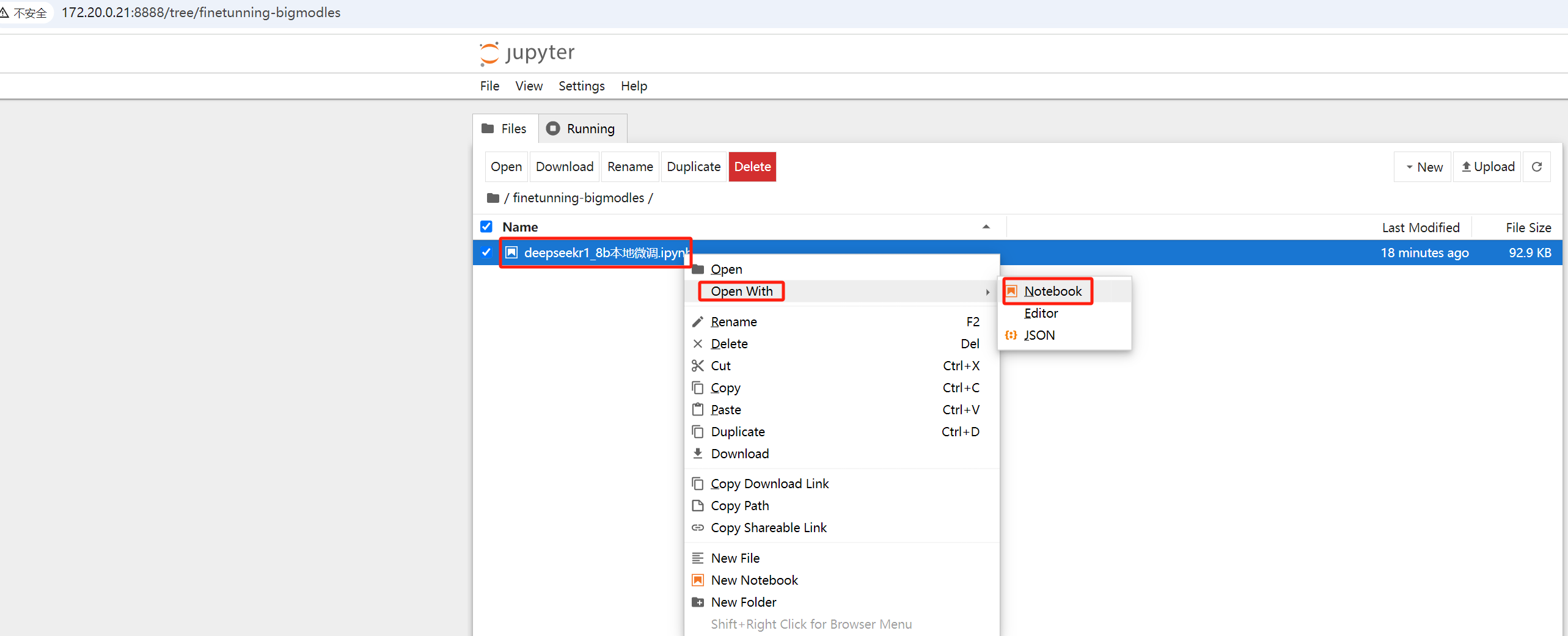Click the breadcrumb root folder icon
The height and width of the screenshot is (636, 1568).
click(493, 198)
